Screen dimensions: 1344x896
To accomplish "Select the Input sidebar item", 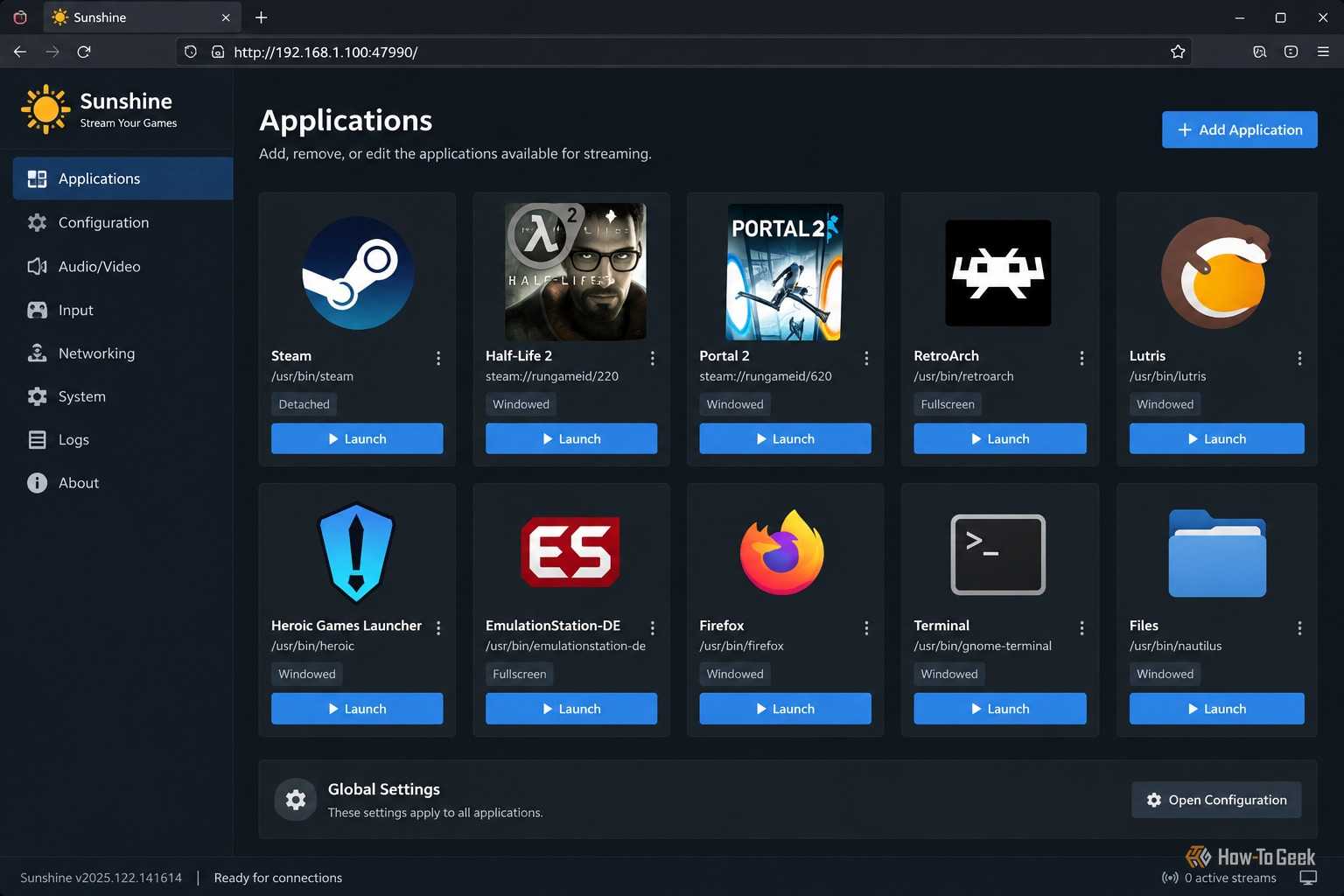I will pyautogui.click(x=122, y=310).
